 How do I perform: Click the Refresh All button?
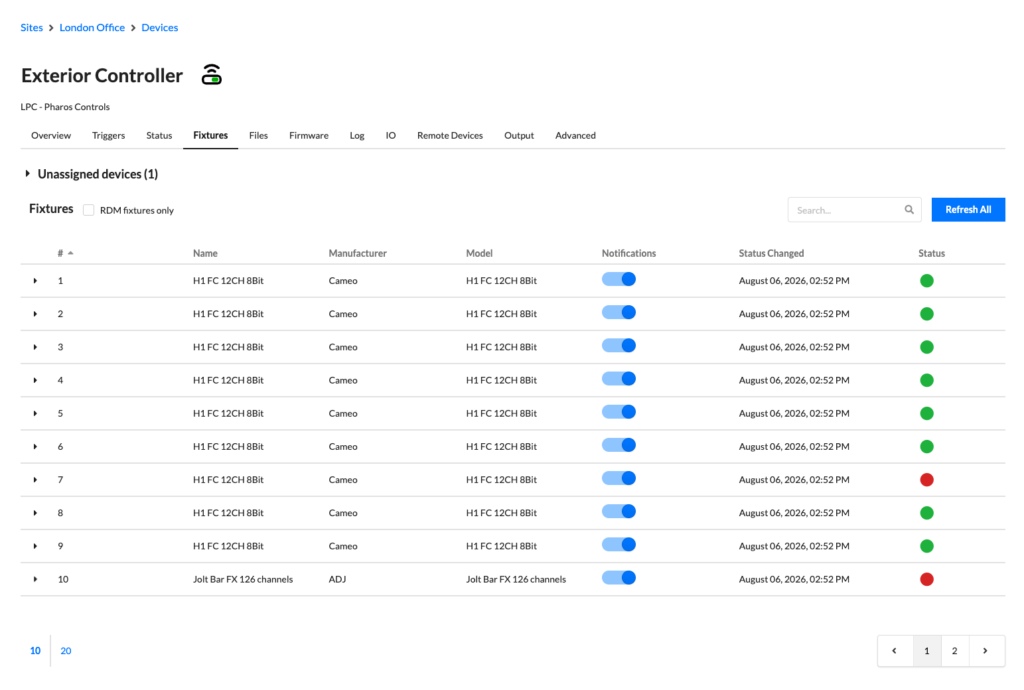pyautogui.click(x=968, y=210)
